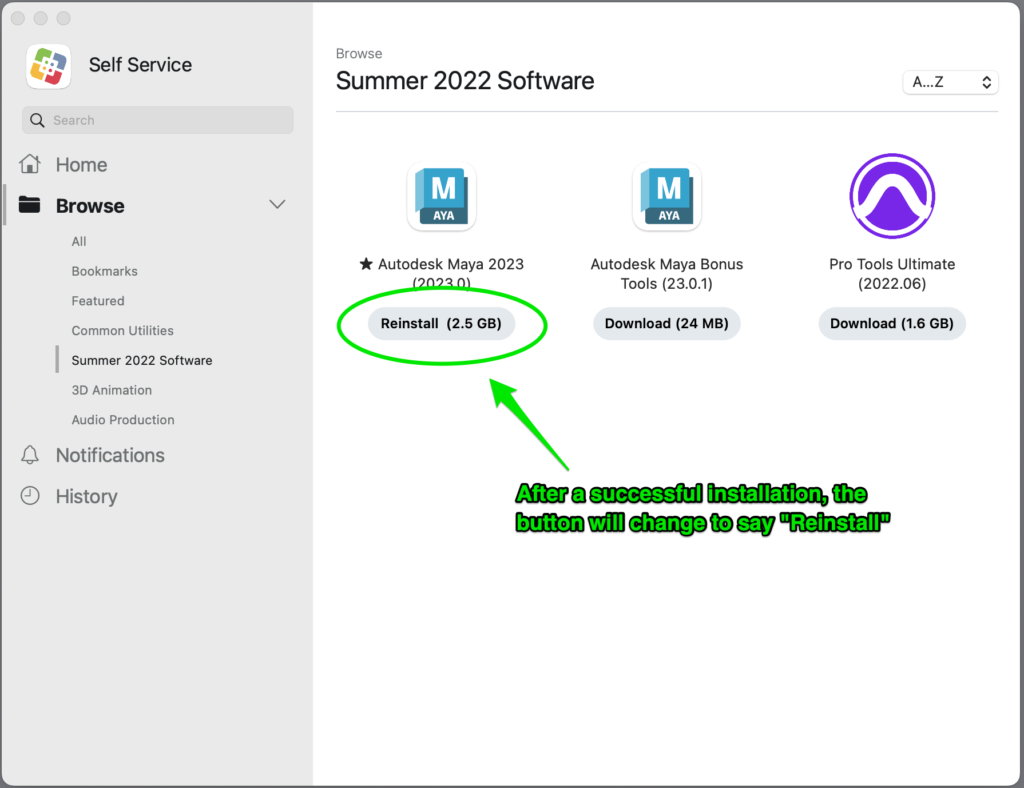This screenshot has width=1024, height=788.
Task: Click the Reinstall (2.5 GB) button
Action: (x=441, y=323)
